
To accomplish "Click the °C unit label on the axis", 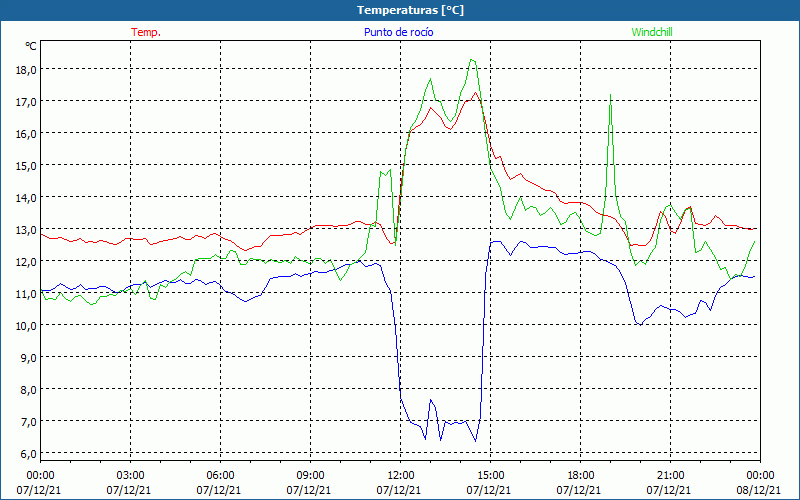I will click(31, 46).
